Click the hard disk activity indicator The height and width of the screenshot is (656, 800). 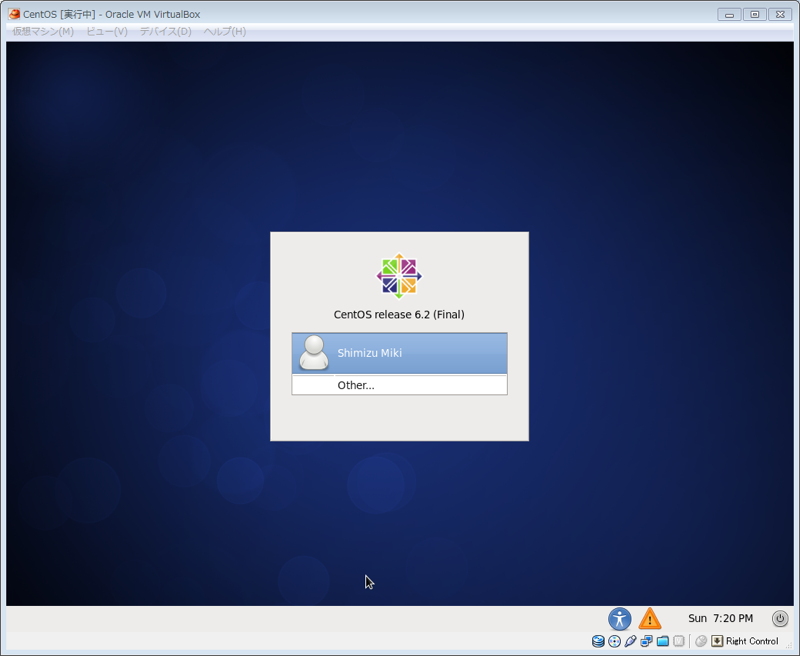[598, 641]
